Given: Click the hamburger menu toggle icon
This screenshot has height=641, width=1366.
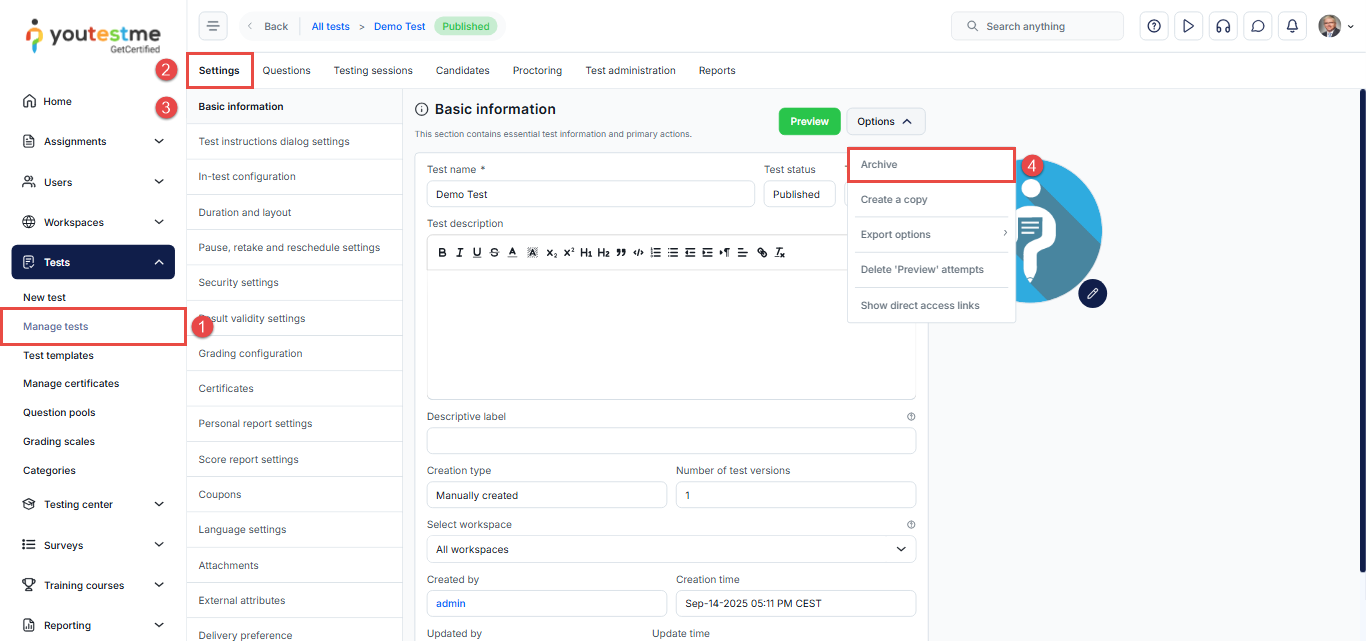Looking at the screenshot, I should pos(213,26).
